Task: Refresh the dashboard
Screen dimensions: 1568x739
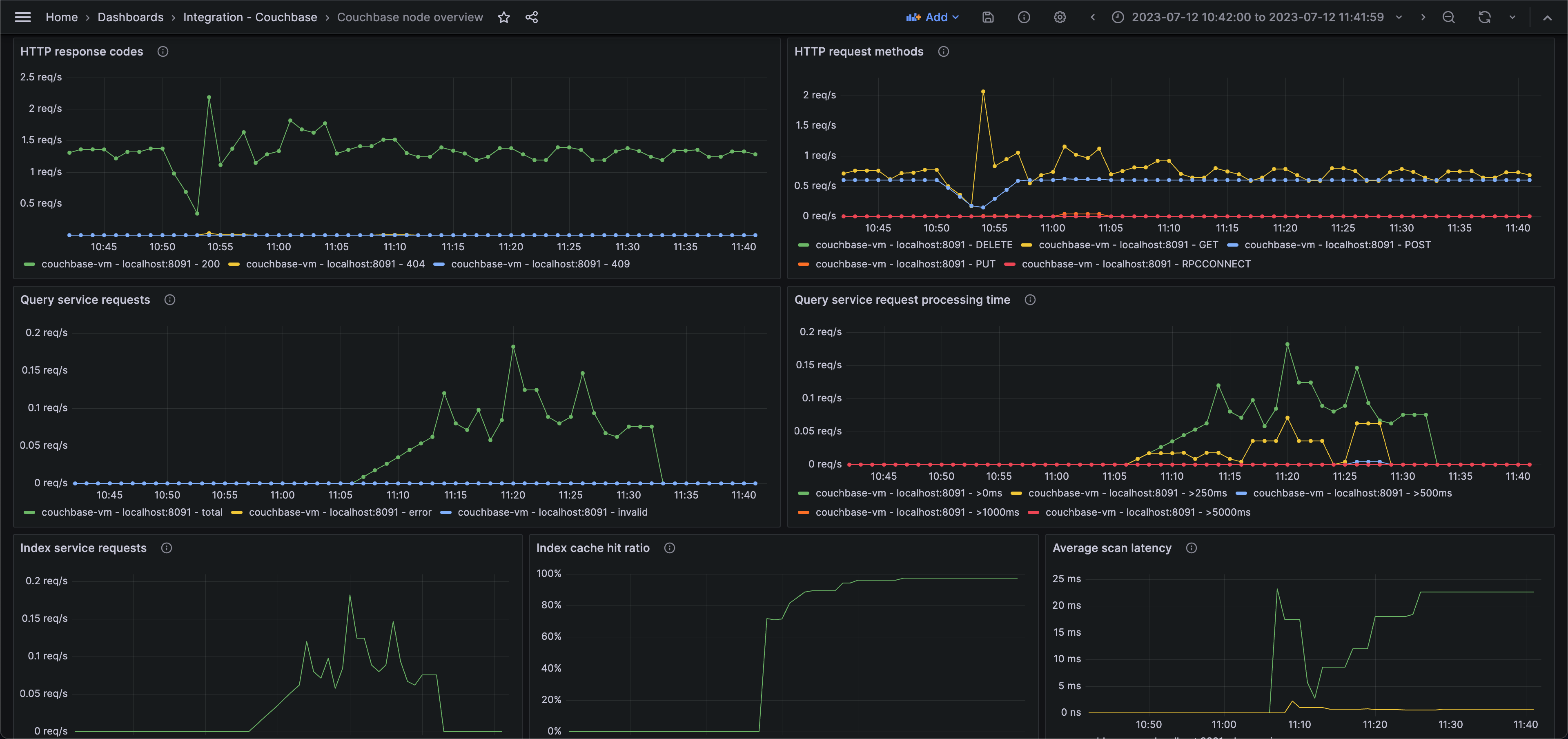Action: click(x=1484, y=17)
